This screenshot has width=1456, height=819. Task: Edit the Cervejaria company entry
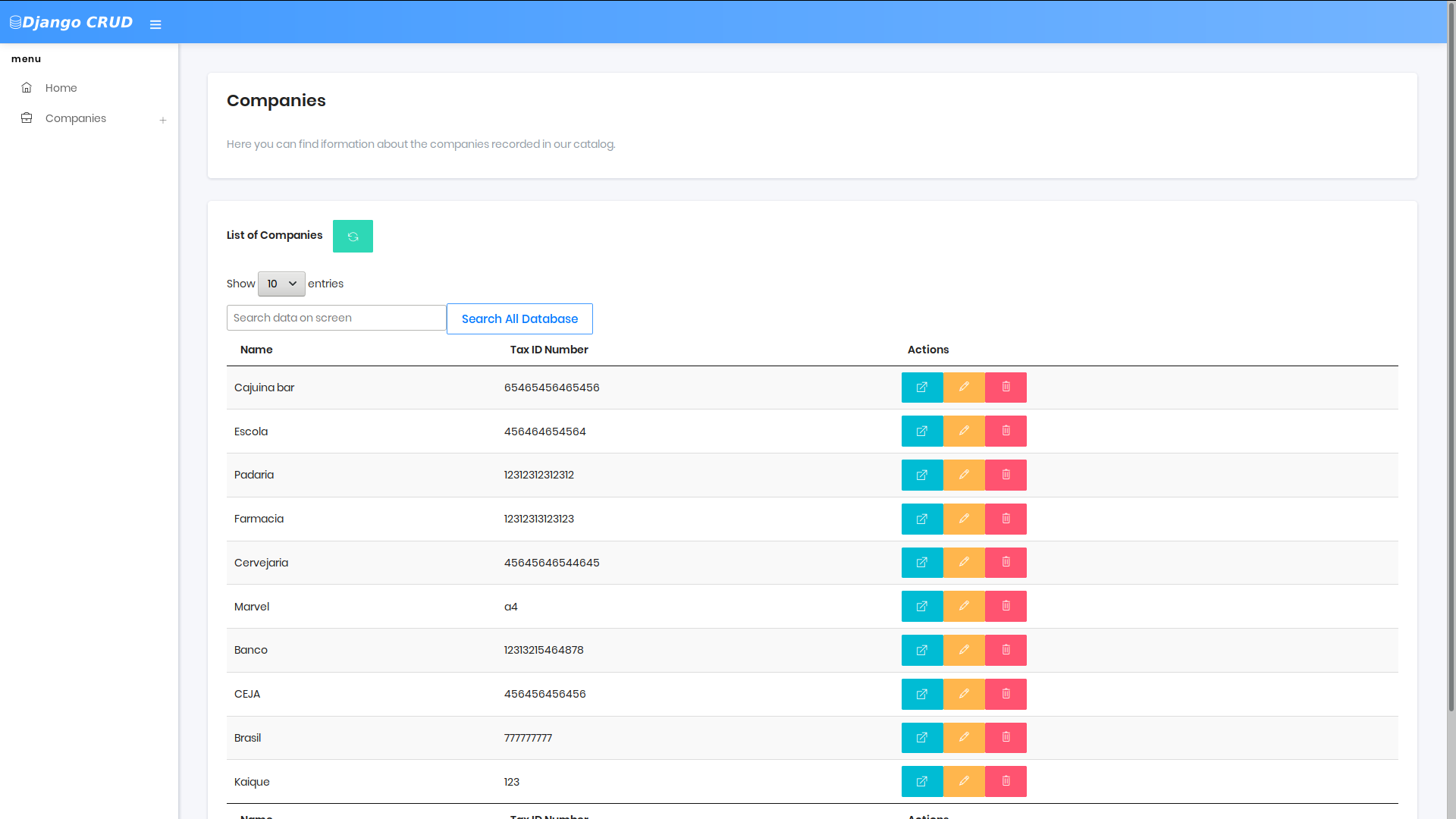pyautogui.click(x=964, y=563)
